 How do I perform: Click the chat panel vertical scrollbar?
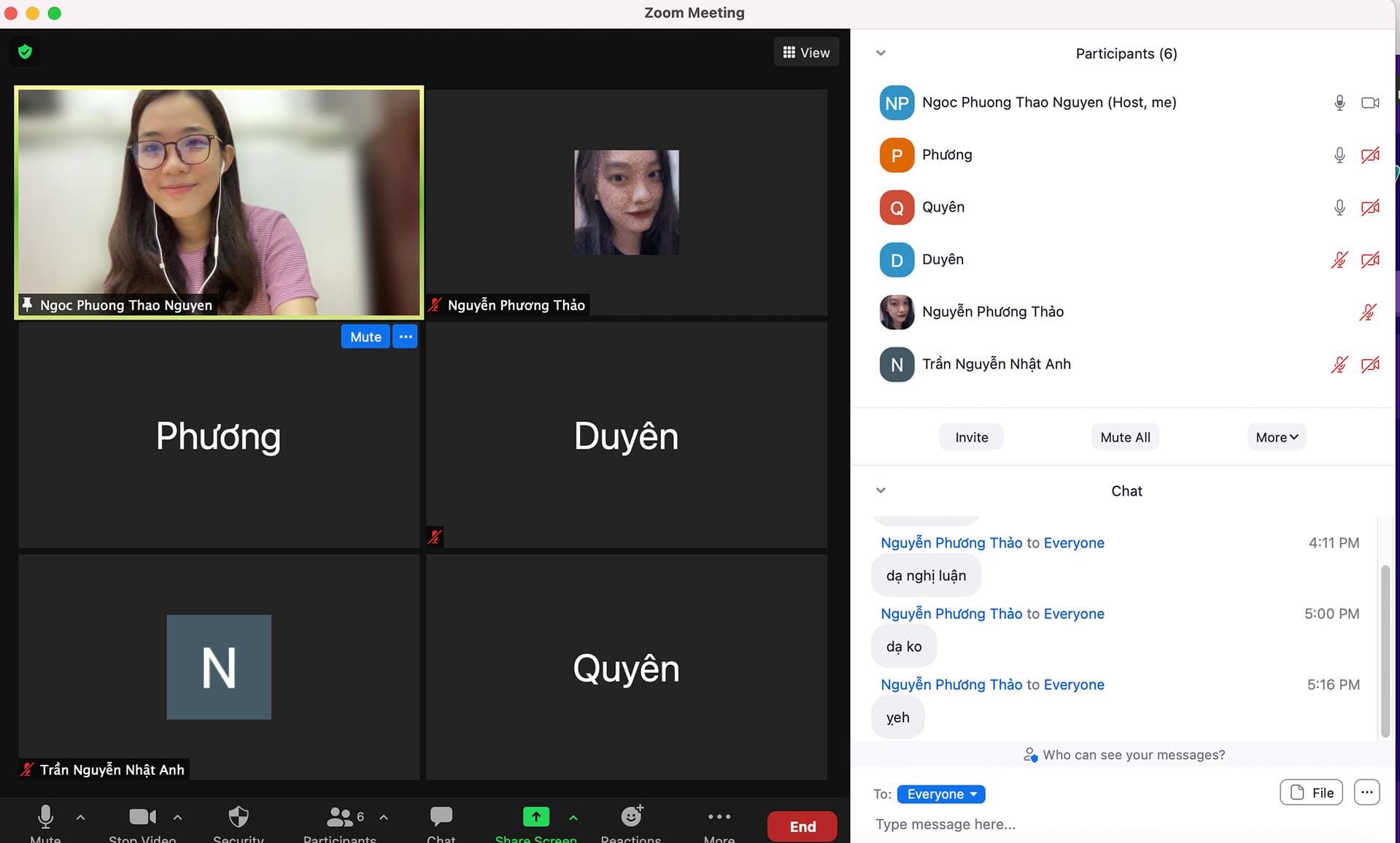click(x=1385, y=650)
